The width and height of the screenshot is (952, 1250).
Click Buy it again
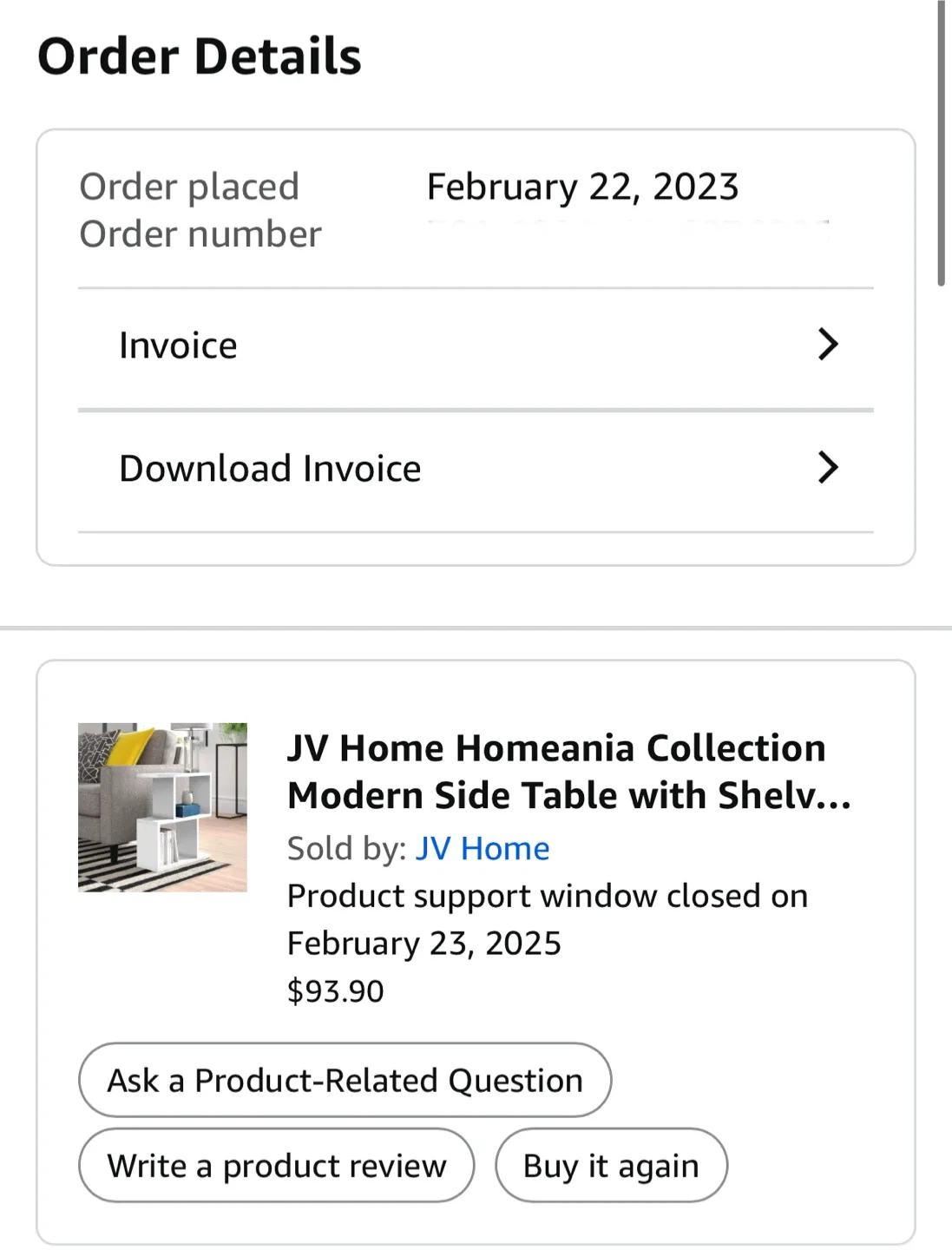[x=610, y=1166]
